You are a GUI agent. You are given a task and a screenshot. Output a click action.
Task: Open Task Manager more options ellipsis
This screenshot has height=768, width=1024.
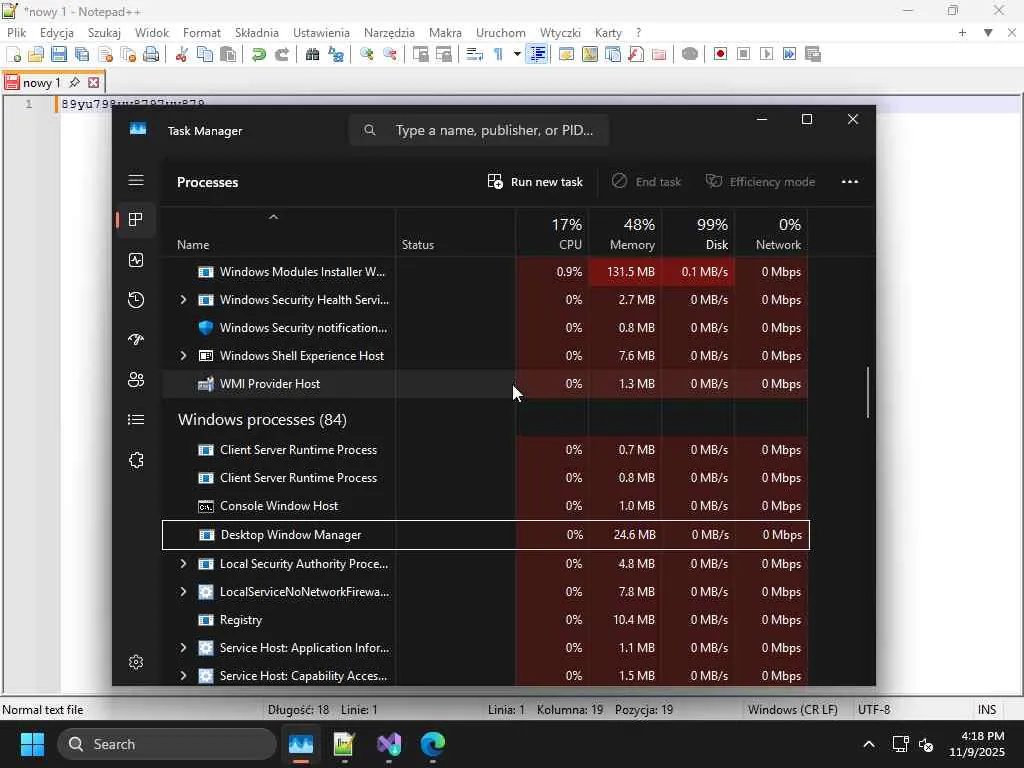click(x=850, y=182)
